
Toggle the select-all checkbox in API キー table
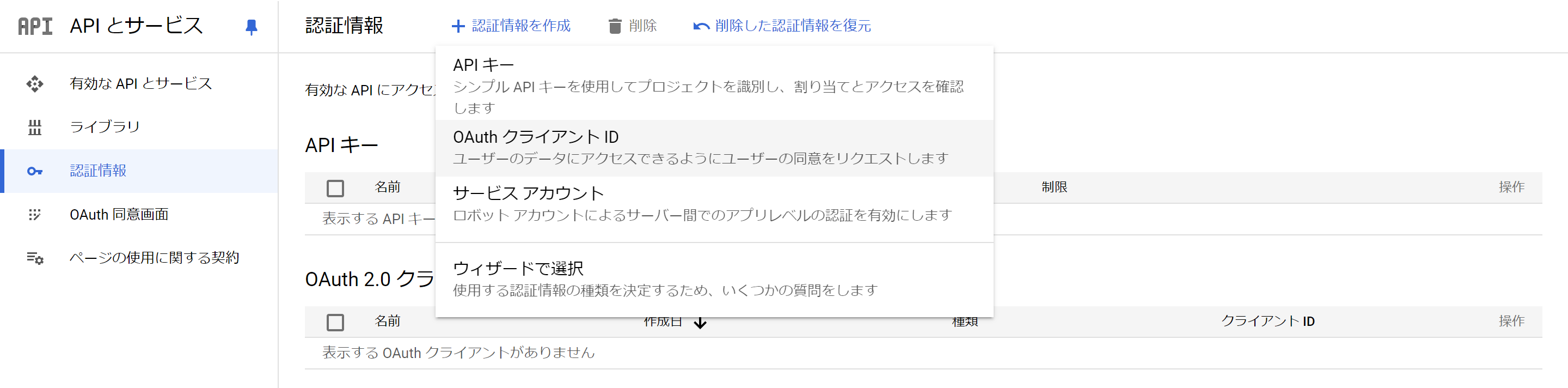(x=335, y=188)
